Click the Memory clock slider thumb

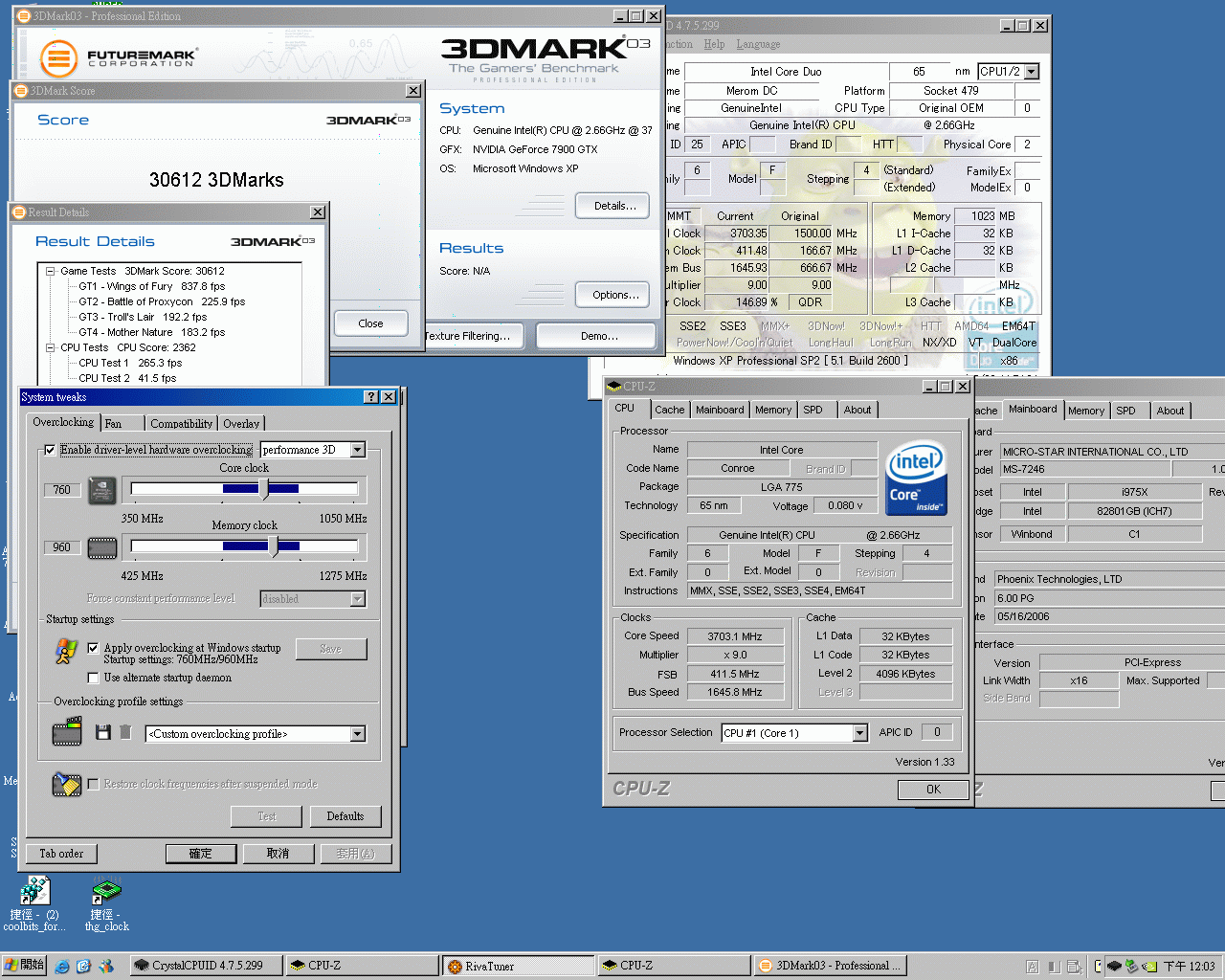pos(274,546)
